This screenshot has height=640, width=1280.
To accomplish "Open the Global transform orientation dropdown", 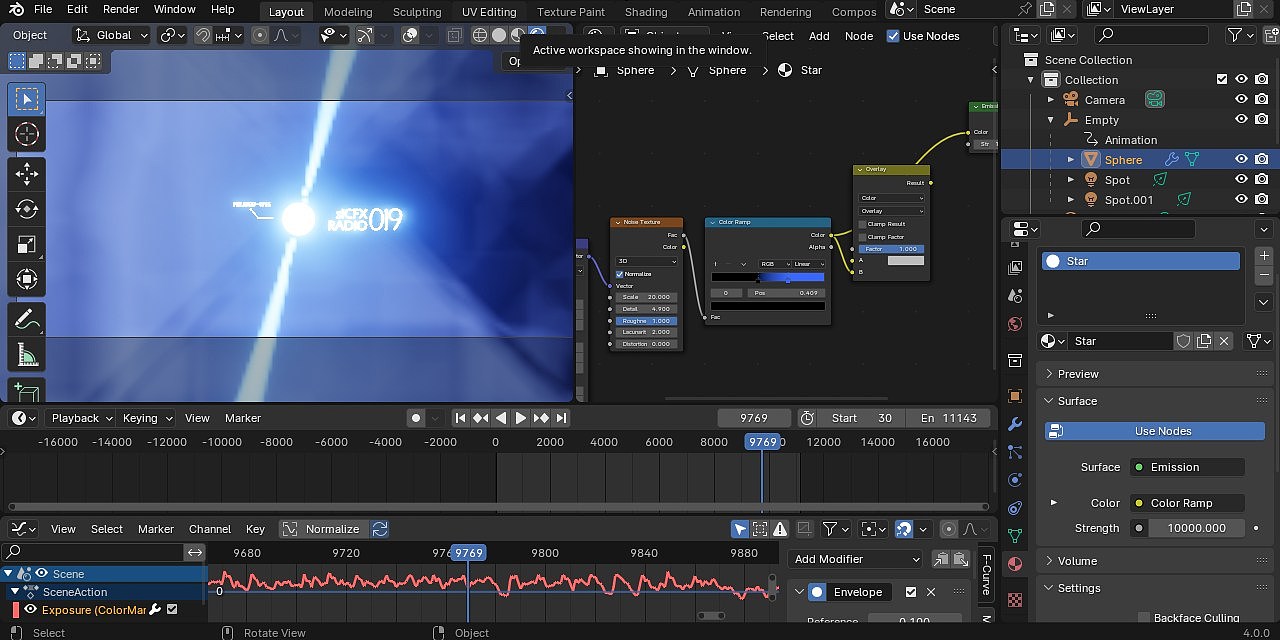I will (x=113, y=35).
